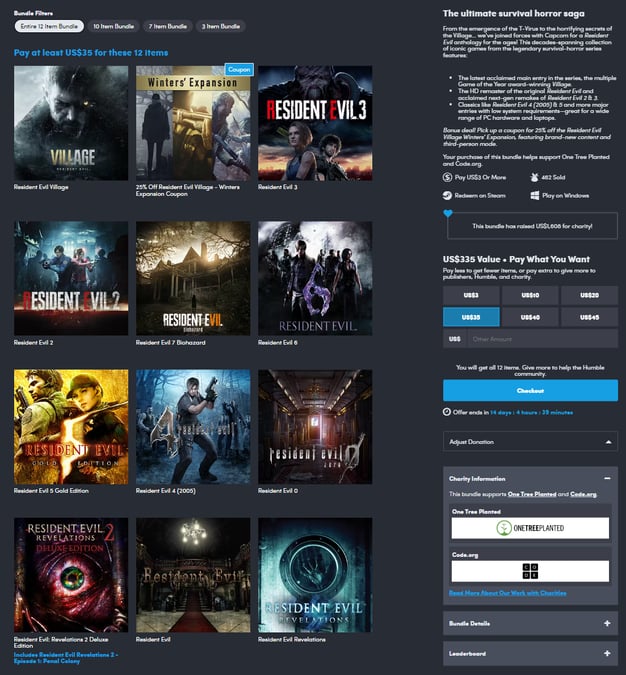Choose the US$35 price tier
Image resolution: width=626 pixels, height=675 pixels.
point(471,317)
